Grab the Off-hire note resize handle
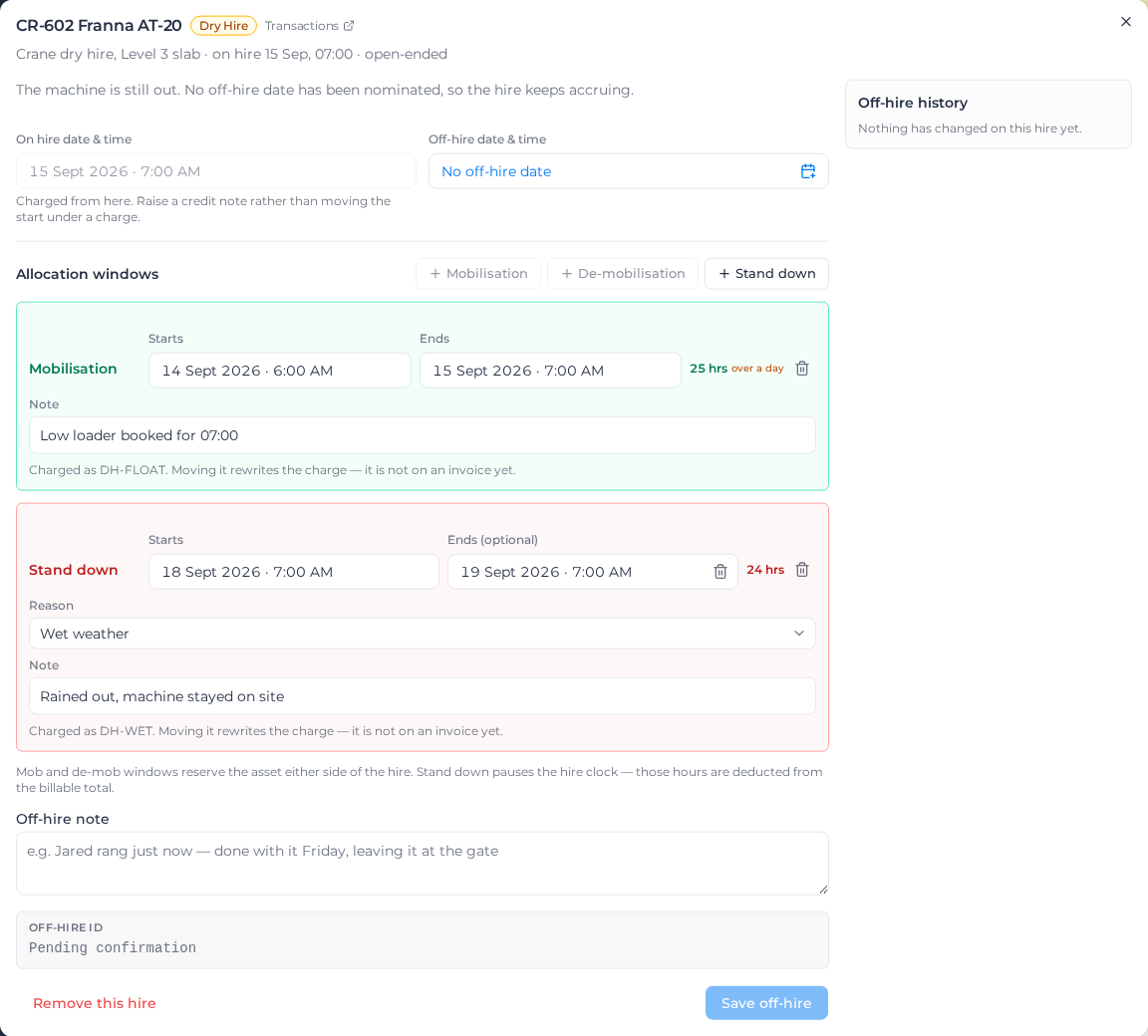This screenshot has height=1036, width=1148. [823, 890]
